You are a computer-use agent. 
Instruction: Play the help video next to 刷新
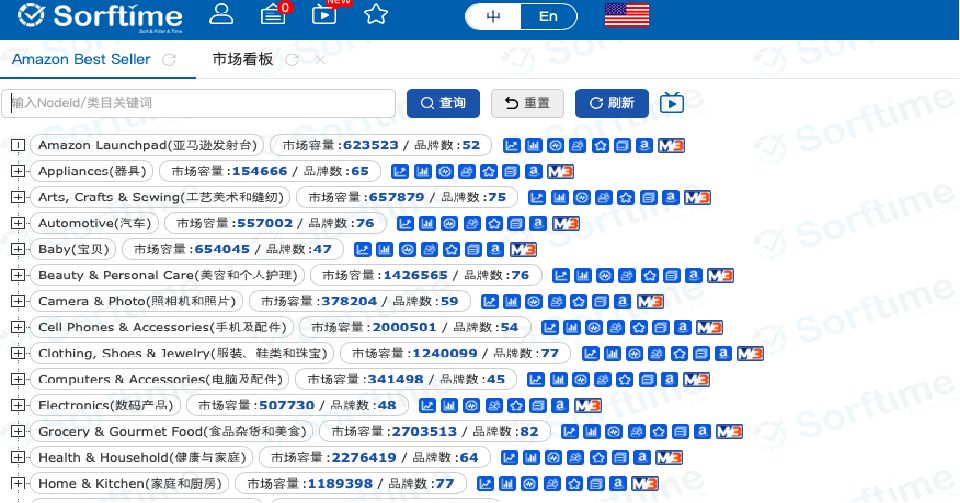[x=672, y=103]
